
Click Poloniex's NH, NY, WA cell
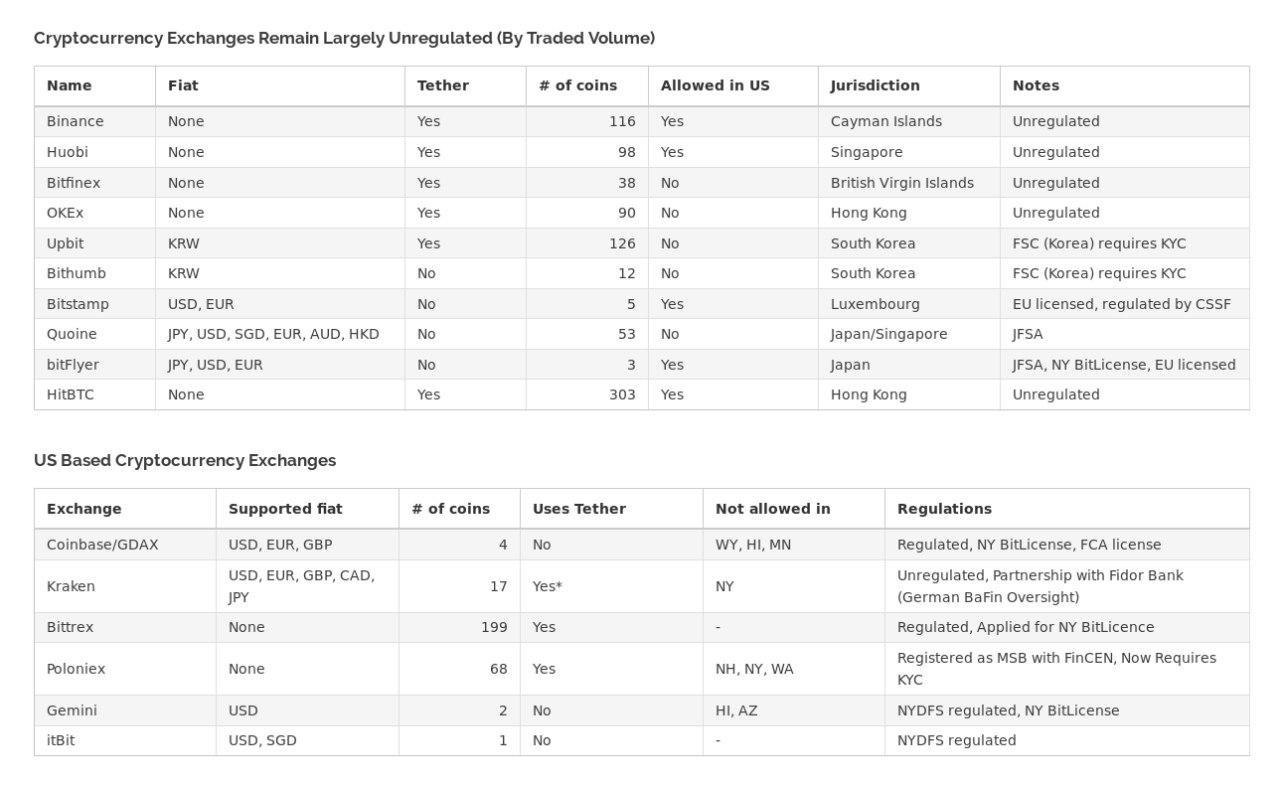click(x=754, y=669)
